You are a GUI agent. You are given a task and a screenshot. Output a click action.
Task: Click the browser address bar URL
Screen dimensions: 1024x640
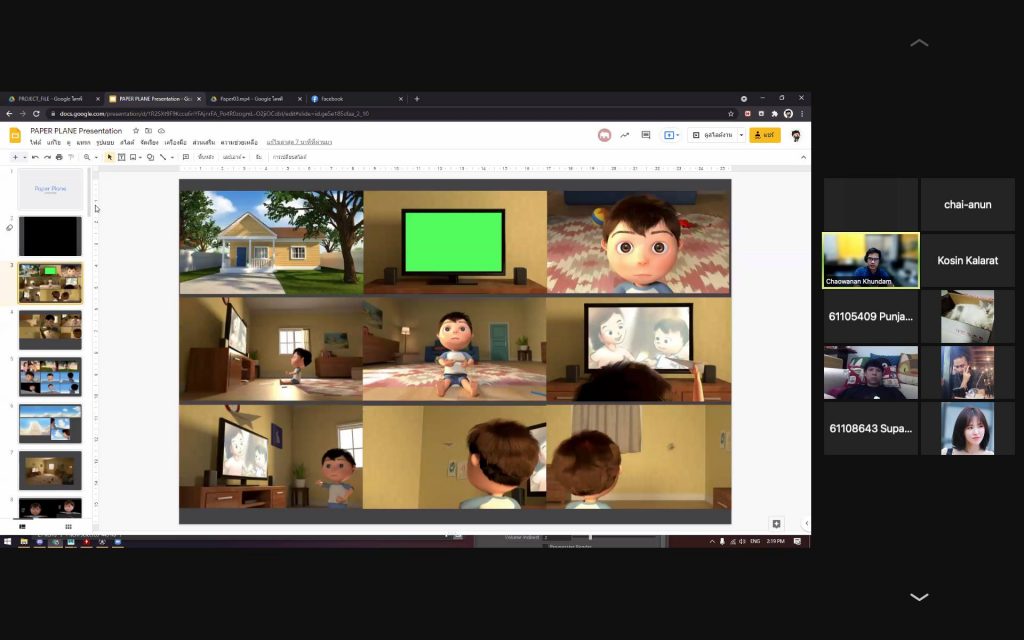coord(214,114)
